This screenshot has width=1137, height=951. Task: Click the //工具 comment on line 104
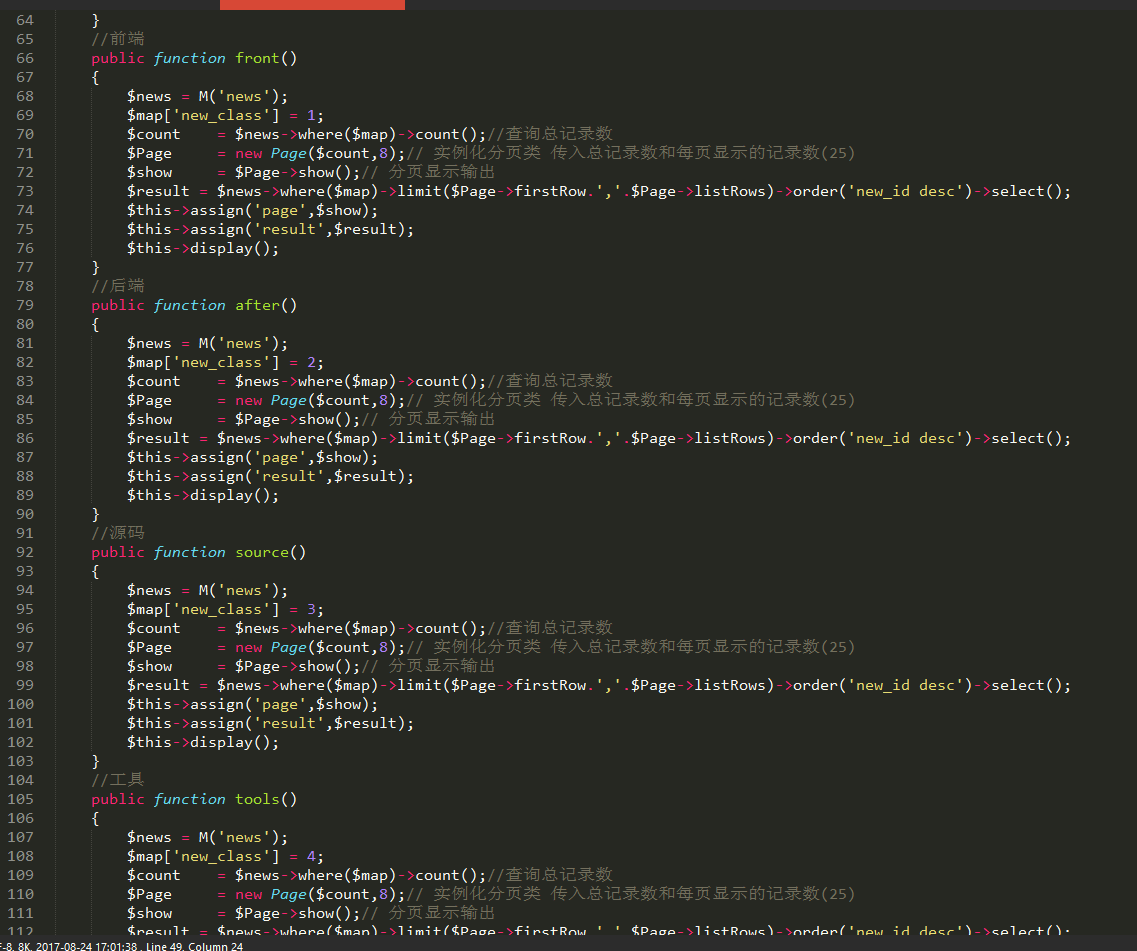coord(118,780)
